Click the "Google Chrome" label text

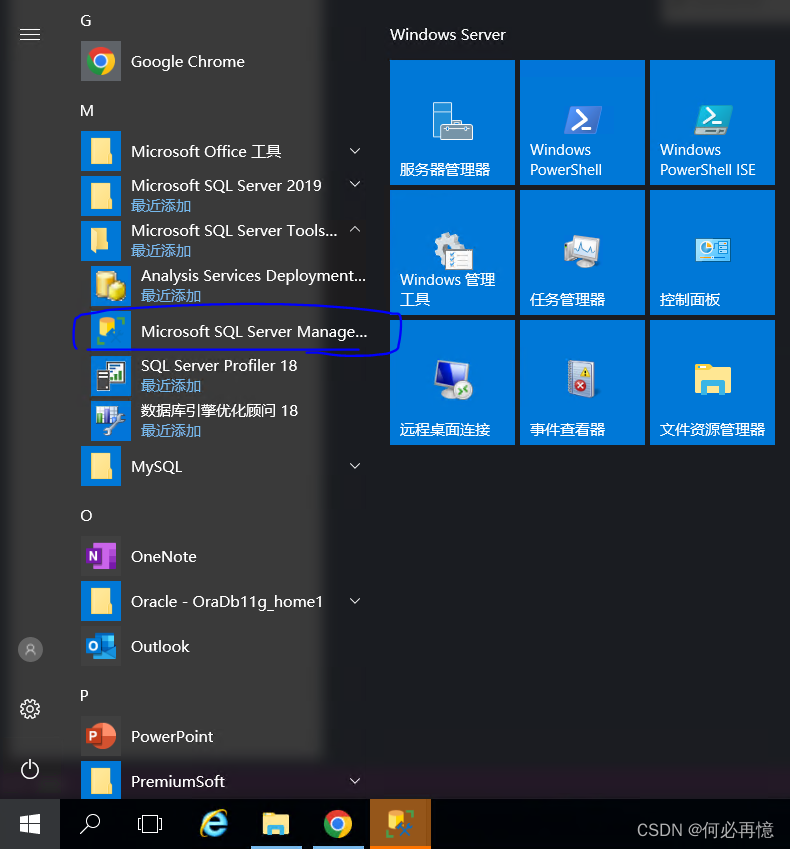[x=187, y=62]
